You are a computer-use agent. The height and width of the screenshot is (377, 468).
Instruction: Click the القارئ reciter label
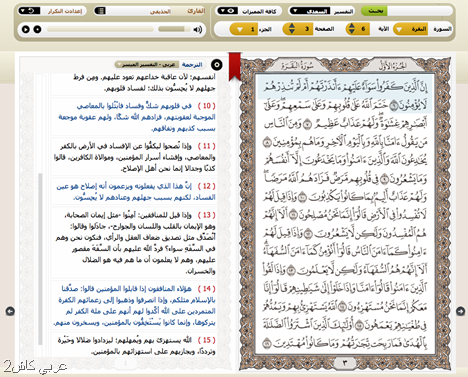pyautogui.click(x=196, y=11)
